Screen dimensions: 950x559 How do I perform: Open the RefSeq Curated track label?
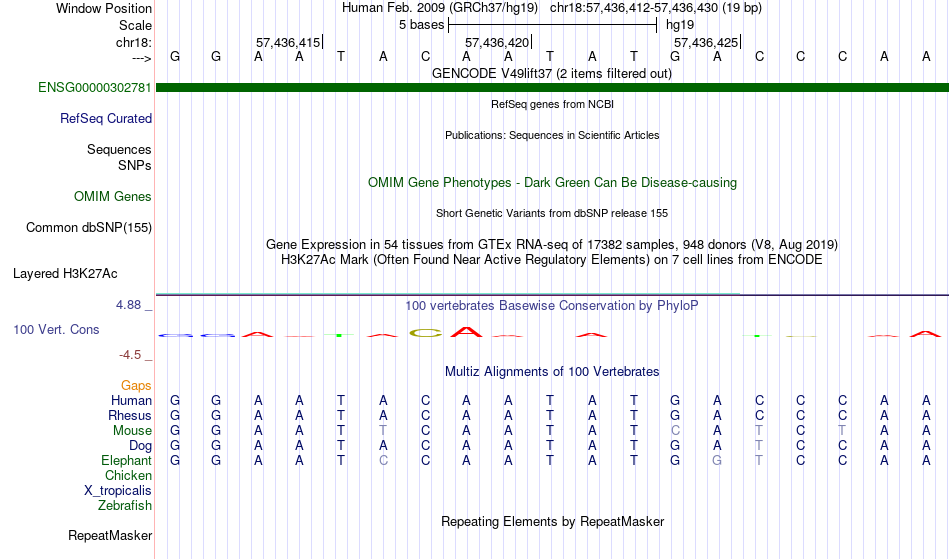[106, 119]
